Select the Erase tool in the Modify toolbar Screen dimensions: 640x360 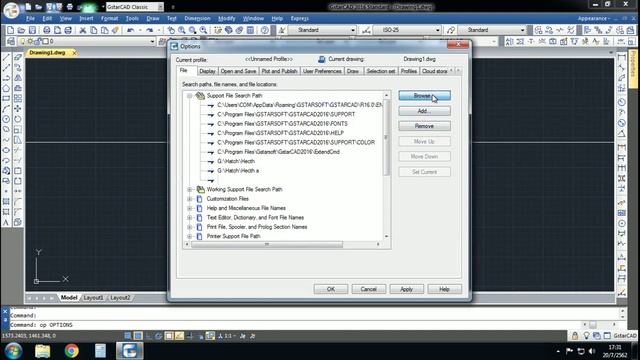[x=18, y=57]
